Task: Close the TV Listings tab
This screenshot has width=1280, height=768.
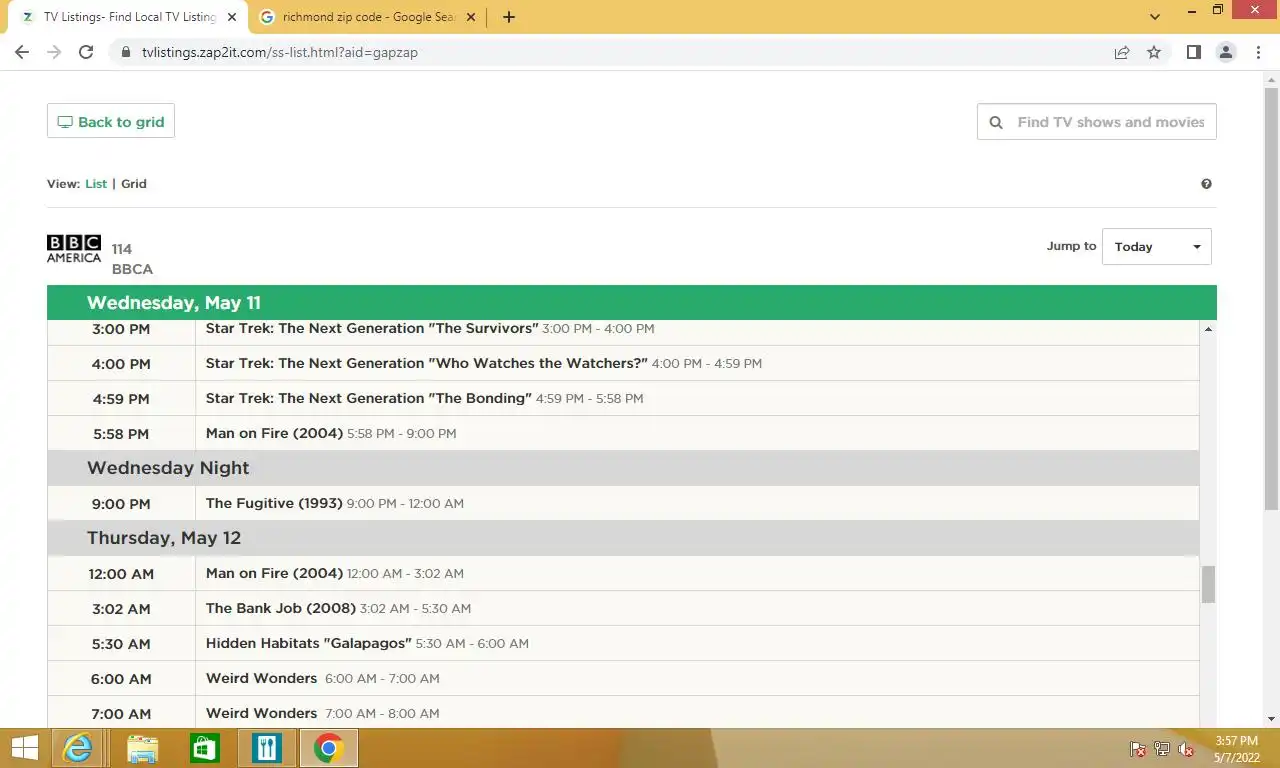Action: (x=232, y=17)
